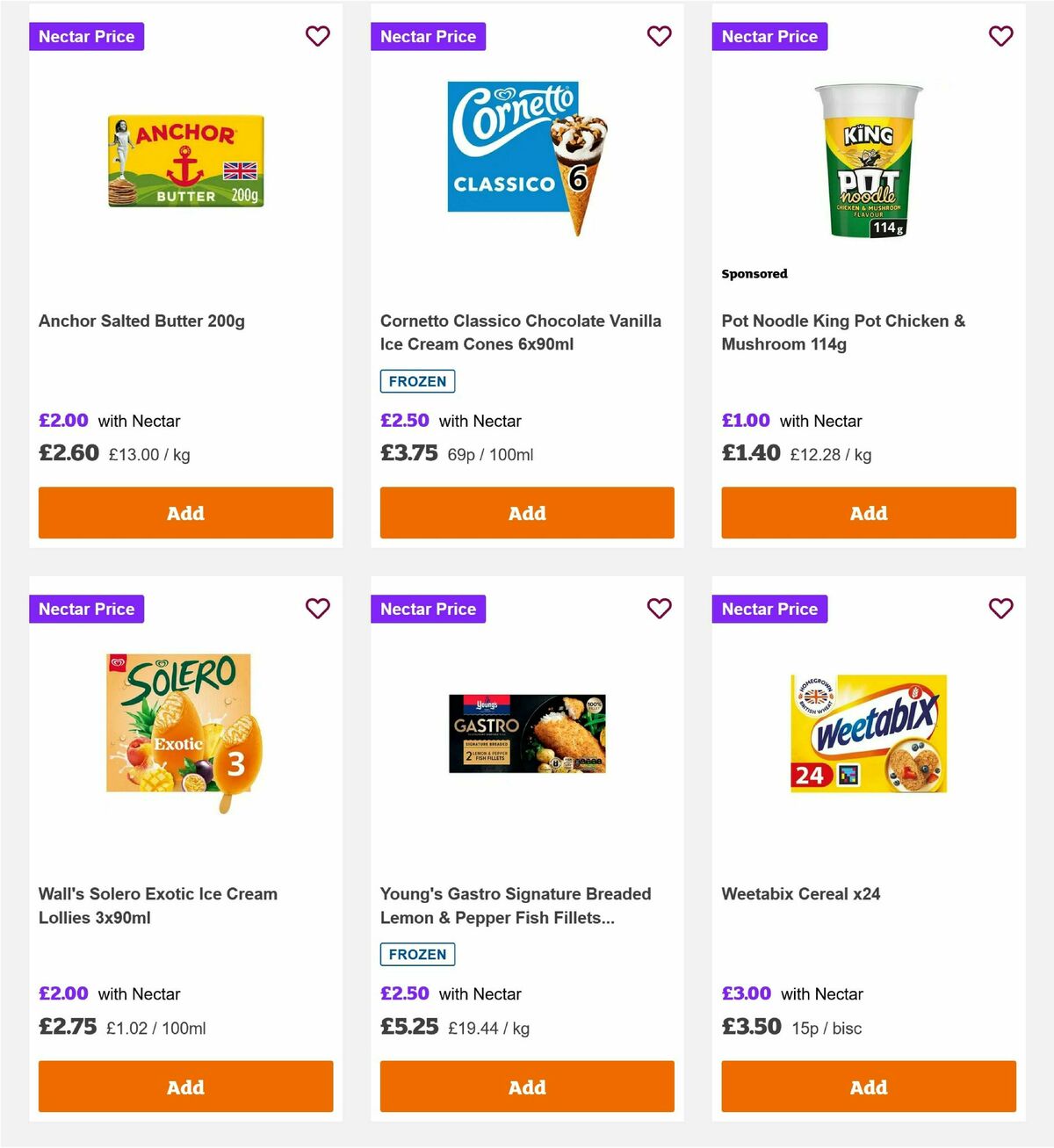Favorite the Weetabix Cereal x24

[1000, 608]
